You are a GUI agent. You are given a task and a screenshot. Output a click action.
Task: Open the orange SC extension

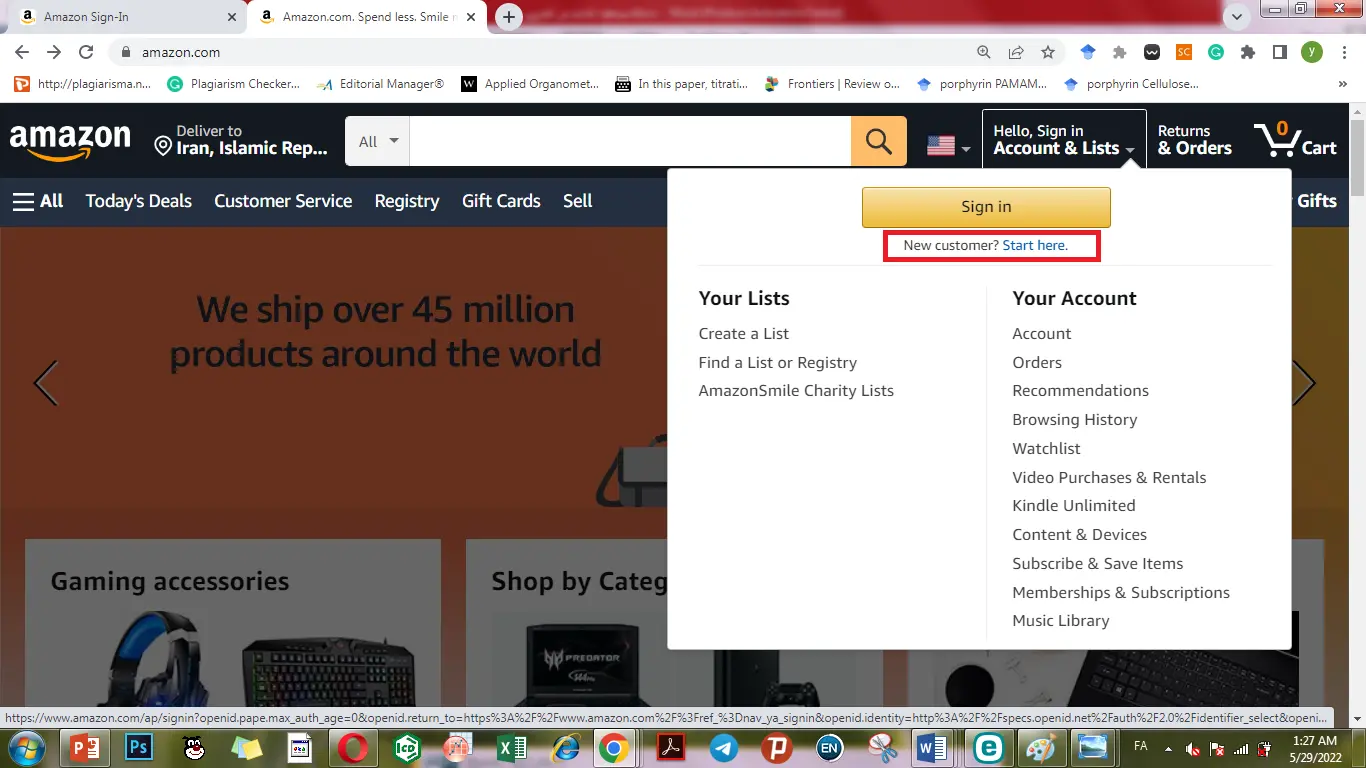pyautogui.click(x=1184, y=52)
